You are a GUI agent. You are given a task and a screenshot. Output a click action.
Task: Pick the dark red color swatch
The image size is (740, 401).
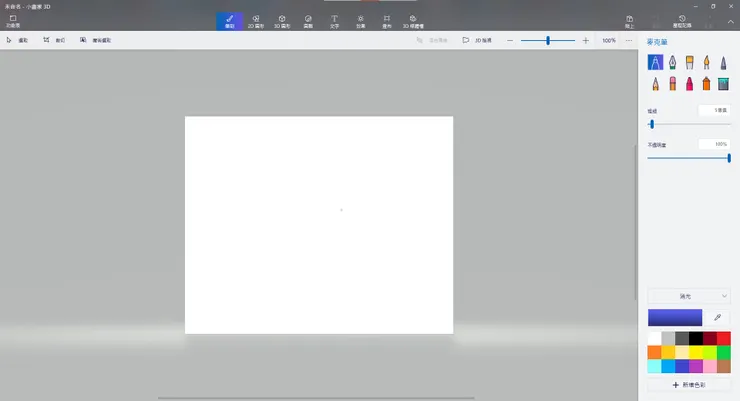710,338
